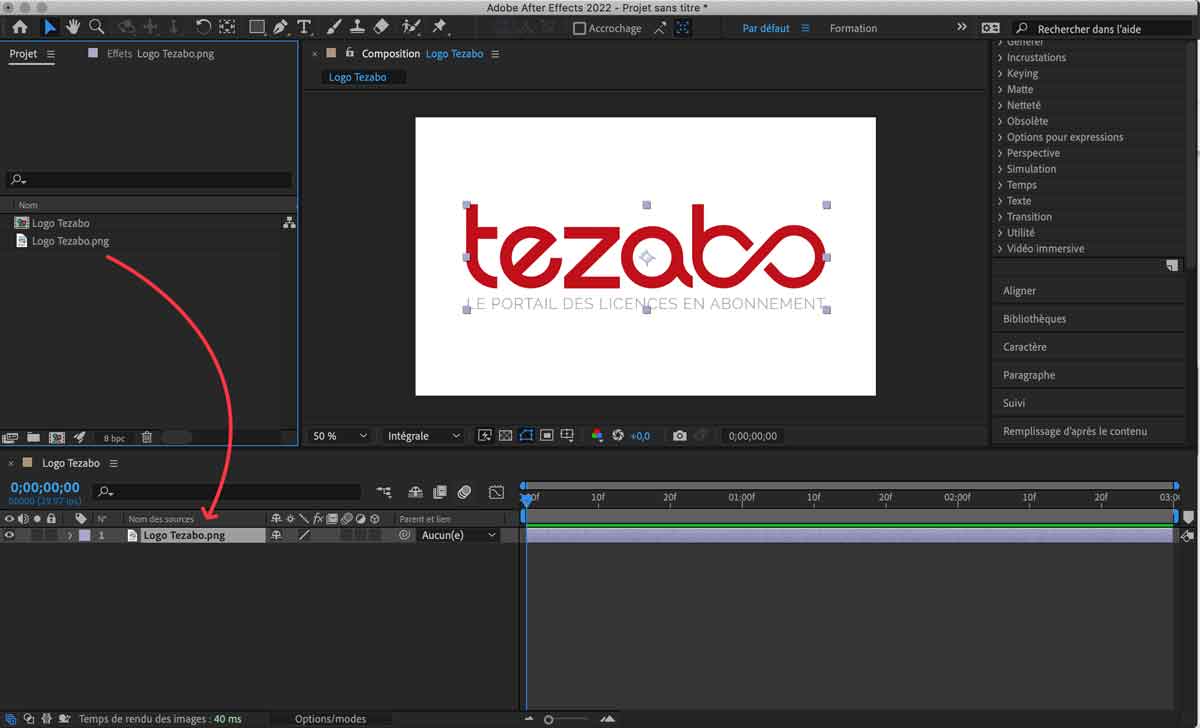Toggle mask and shape path visibility
This screenshot has height=728, width=1200.
click(526, 436)
